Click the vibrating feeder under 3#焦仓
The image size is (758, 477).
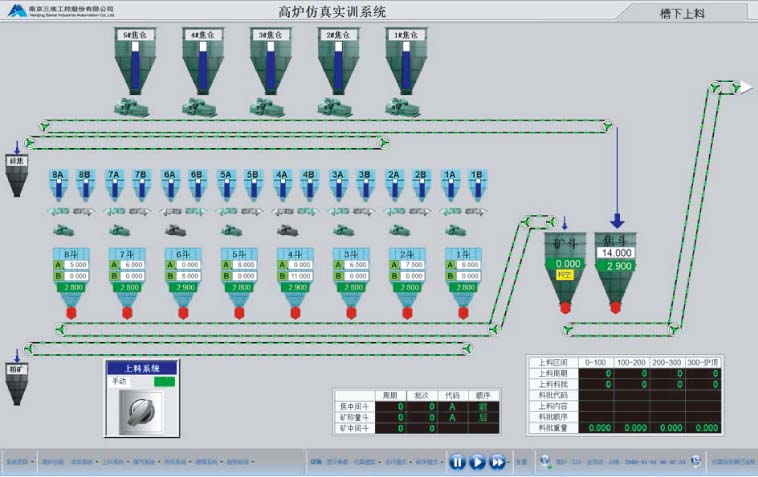tap(266, 105)
